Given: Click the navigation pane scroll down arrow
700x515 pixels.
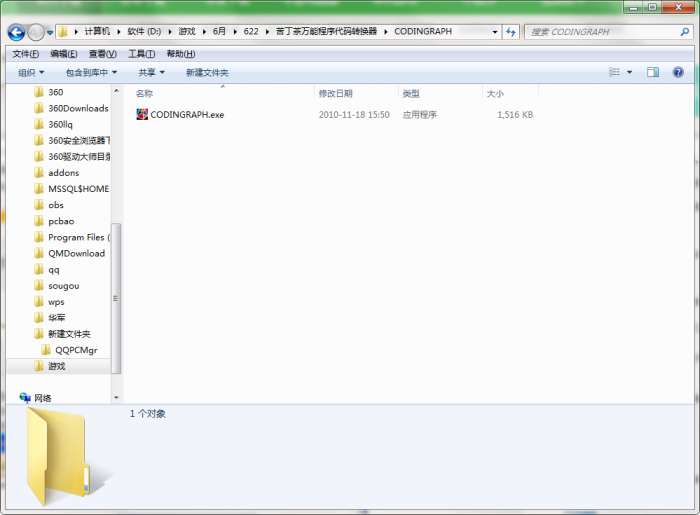Looking at the screenshot, I should coord(116,397).
